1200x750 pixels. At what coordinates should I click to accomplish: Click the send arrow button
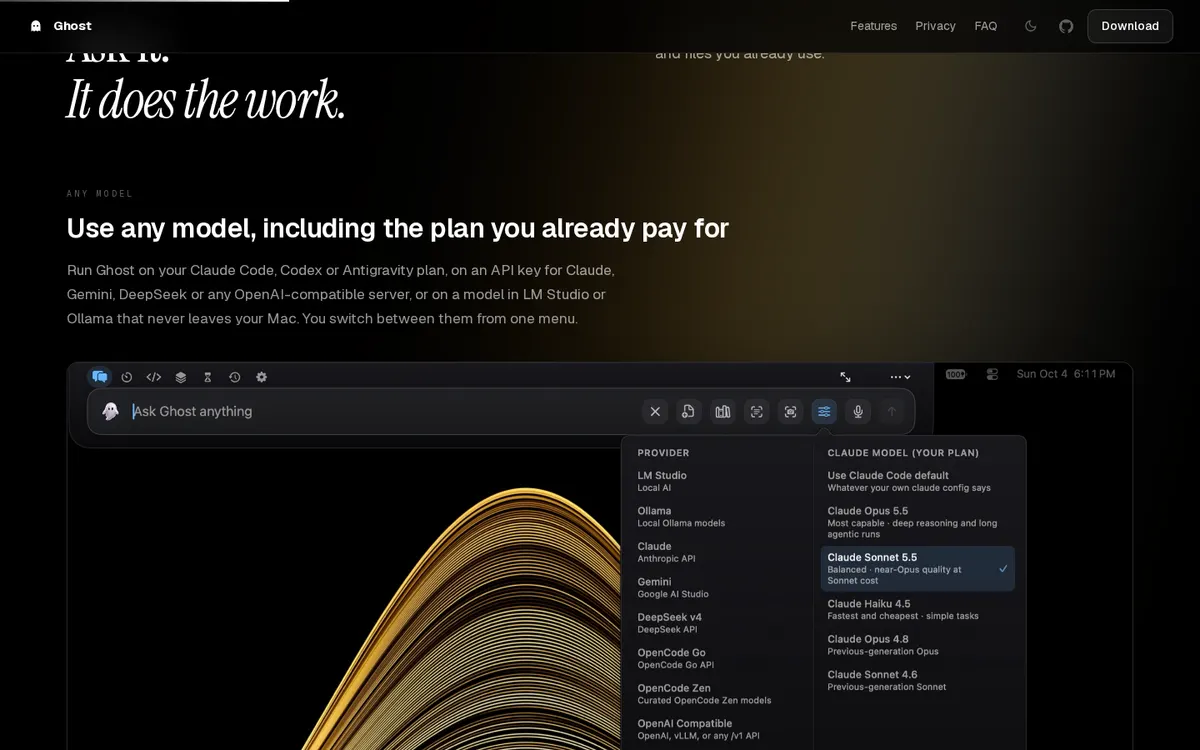[x=892, y=411]
